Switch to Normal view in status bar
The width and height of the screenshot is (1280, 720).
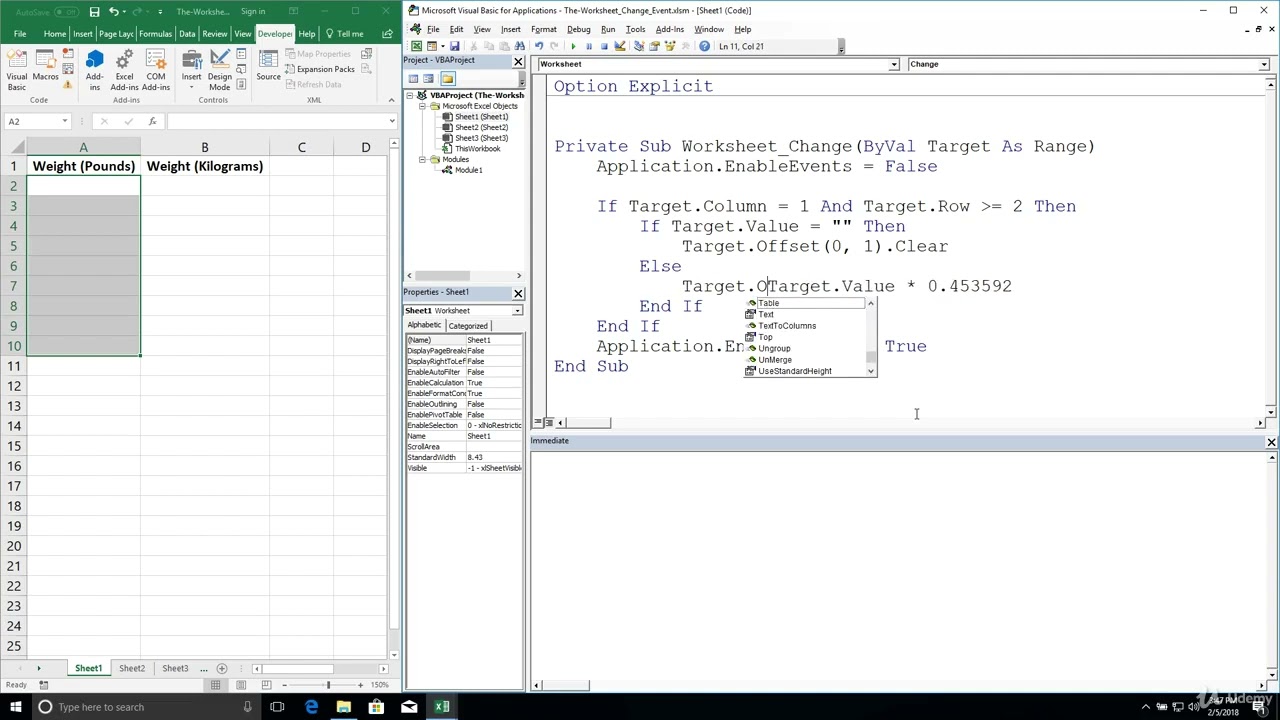(215, 685)
